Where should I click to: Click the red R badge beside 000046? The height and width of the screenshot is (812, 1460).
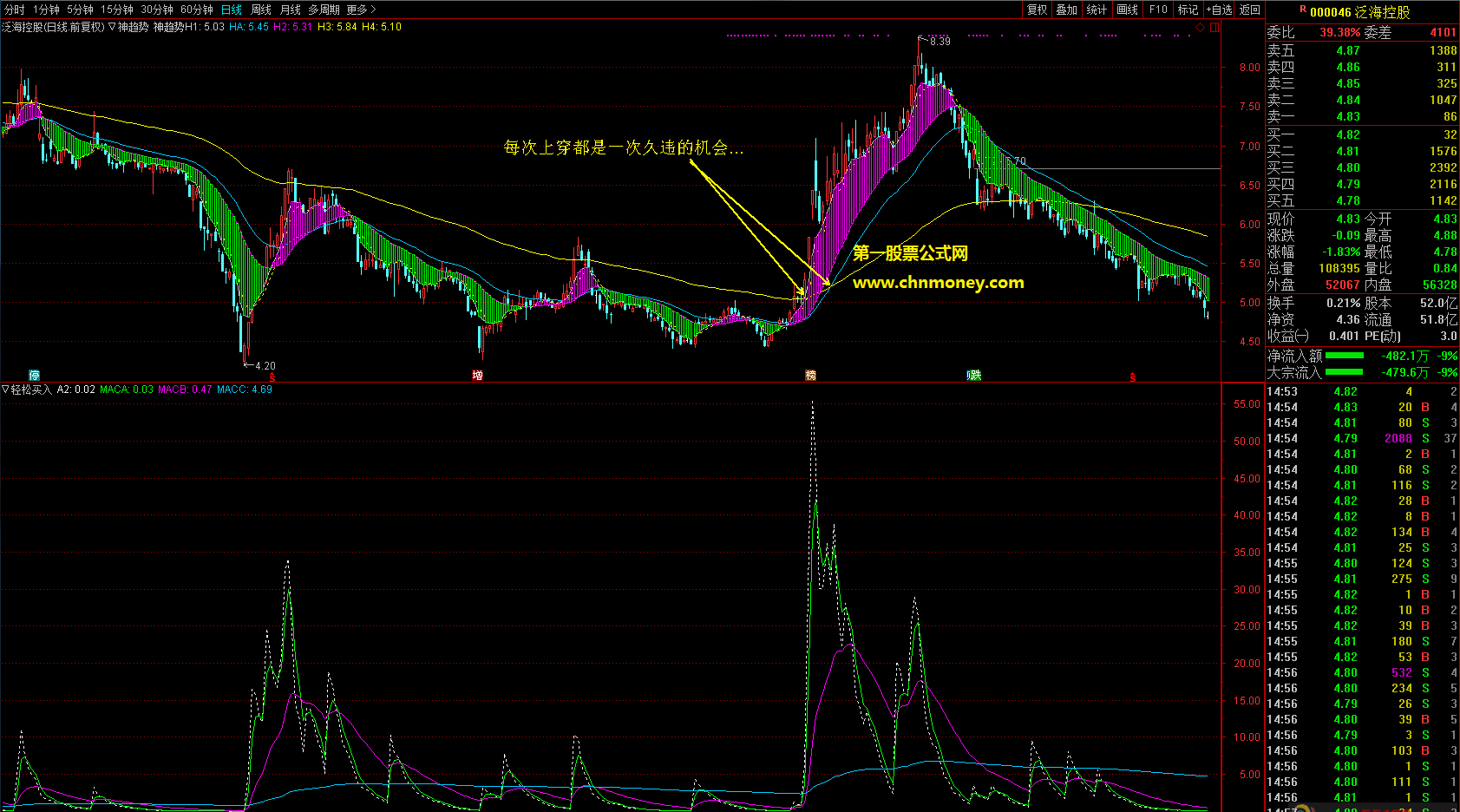point(1303,10)
